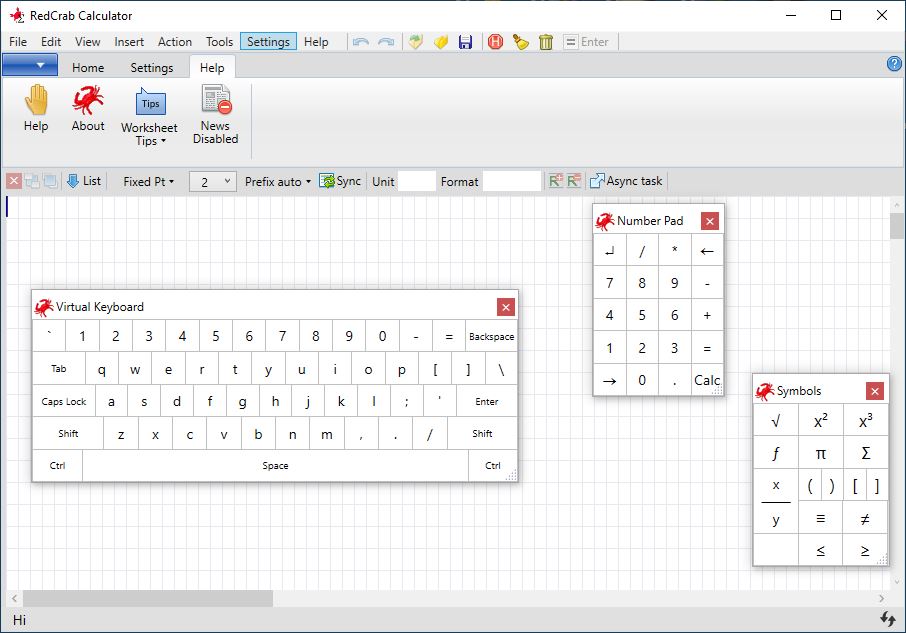Click the 7 key on the Number Pad

click(x=610, y=283)
